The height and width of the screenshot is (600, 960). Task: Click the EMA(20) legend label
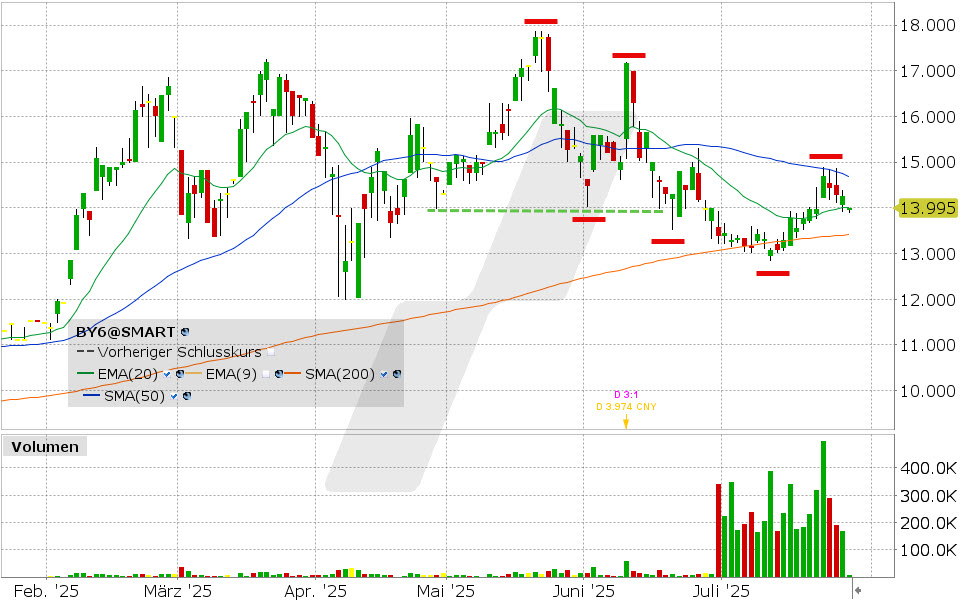pos(127,373)
